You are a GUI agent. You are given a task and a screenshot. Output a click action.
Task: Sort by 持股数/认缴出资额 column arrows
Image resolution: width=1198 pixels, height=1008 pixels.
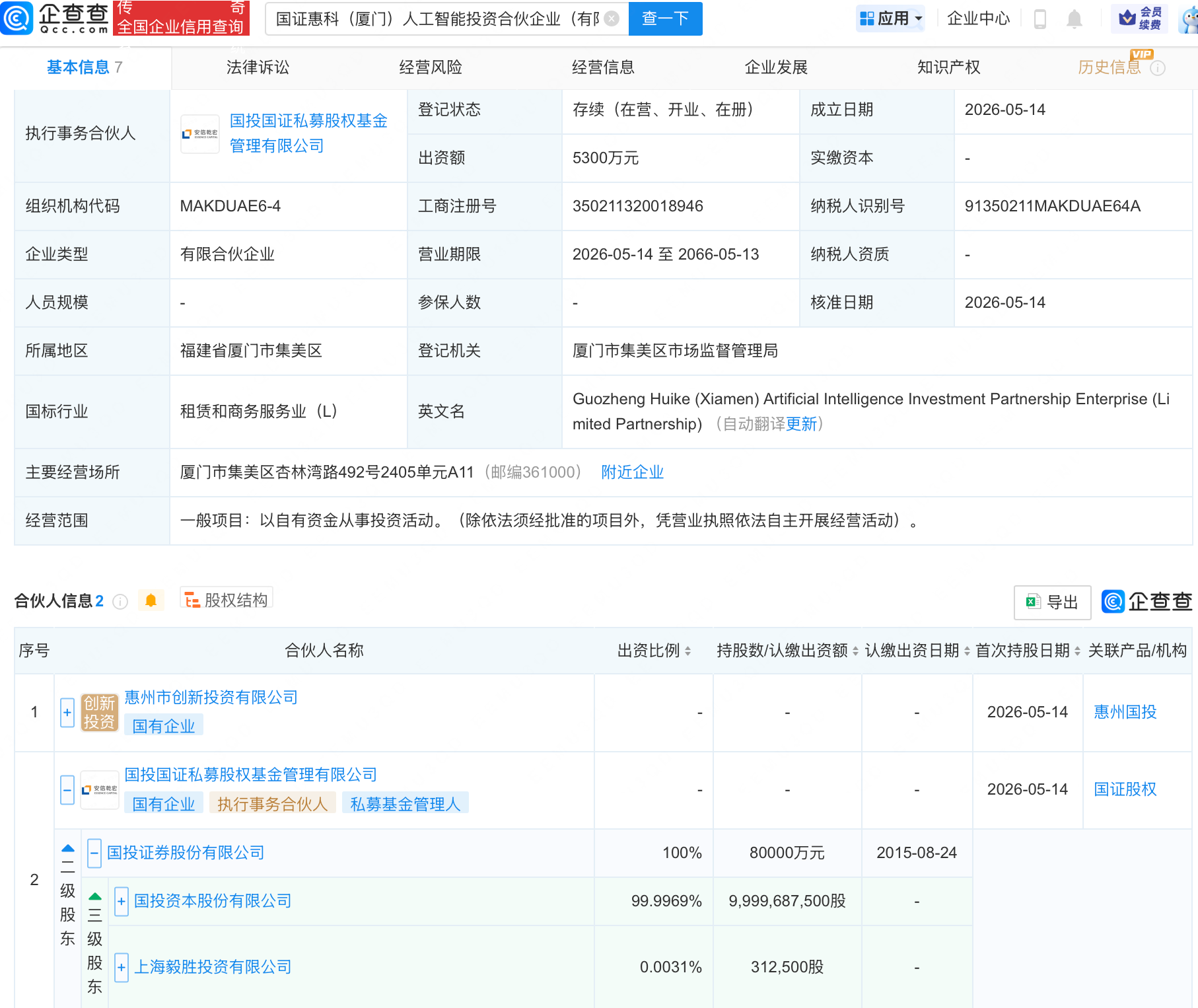pos(855,651)
